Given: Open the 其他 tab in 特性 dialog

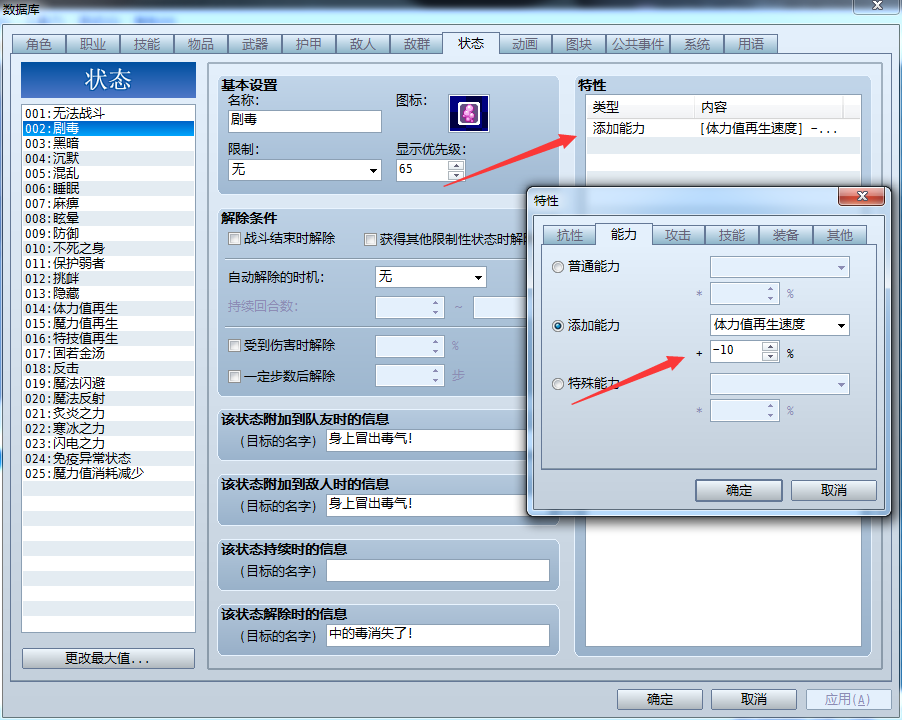Looking at the screenshot, I should click(839, 235).
